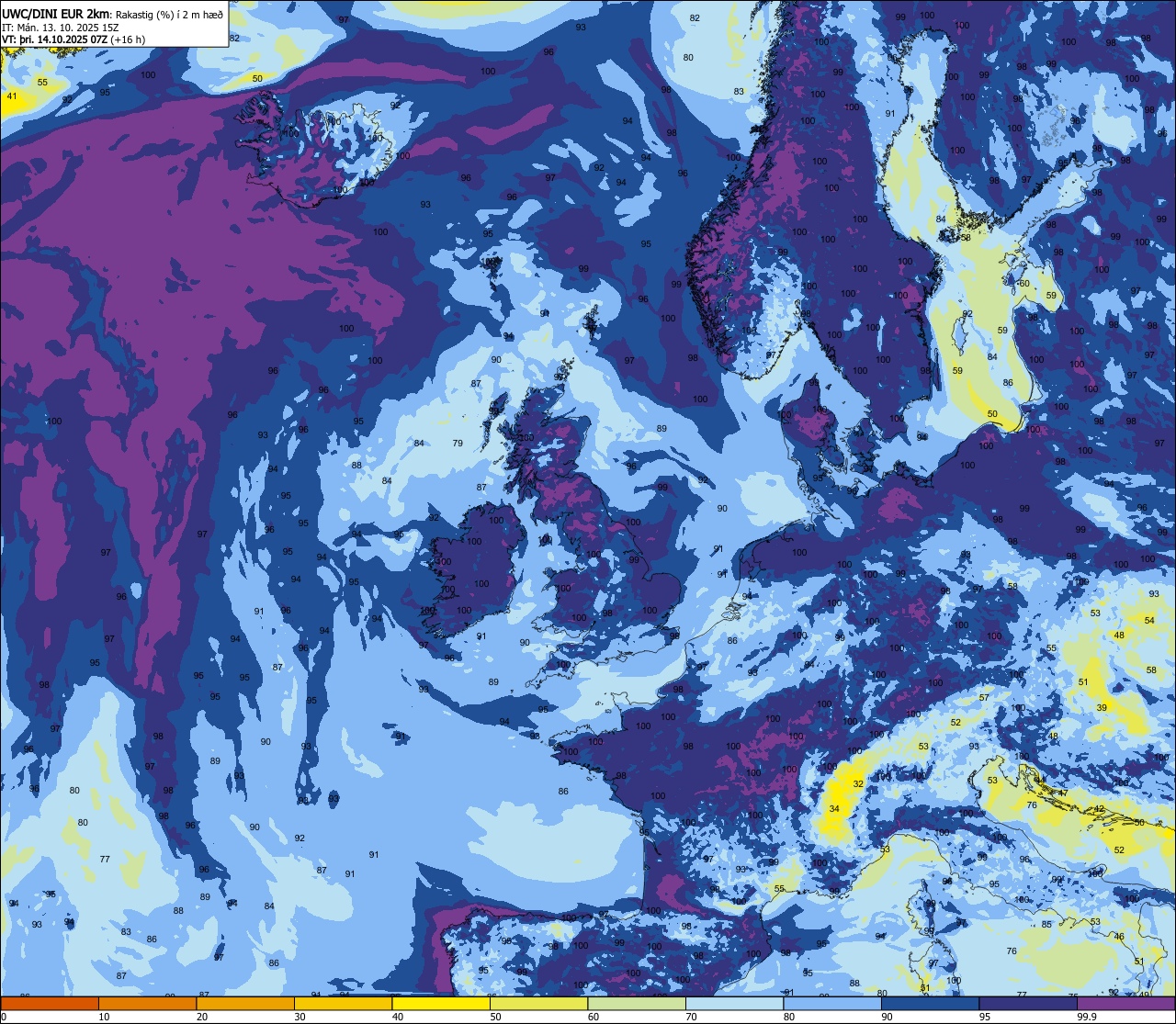Viewport: 1176px width, 1024px height.
Task: Click the legend tick label '30'
Action: point(300,1016)
